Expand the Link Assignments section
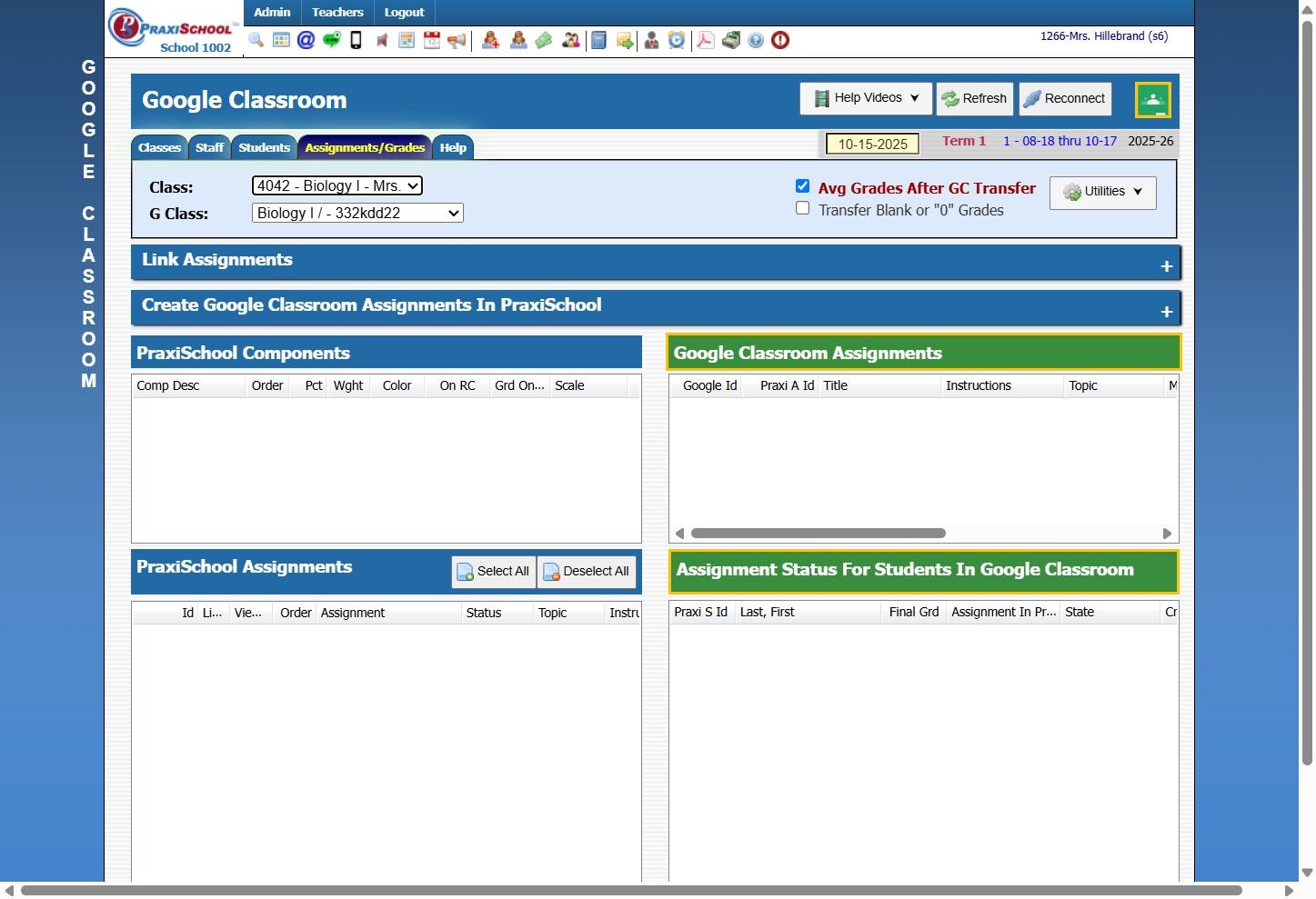This screenshot has width=1316, height=899. [656, 263]
